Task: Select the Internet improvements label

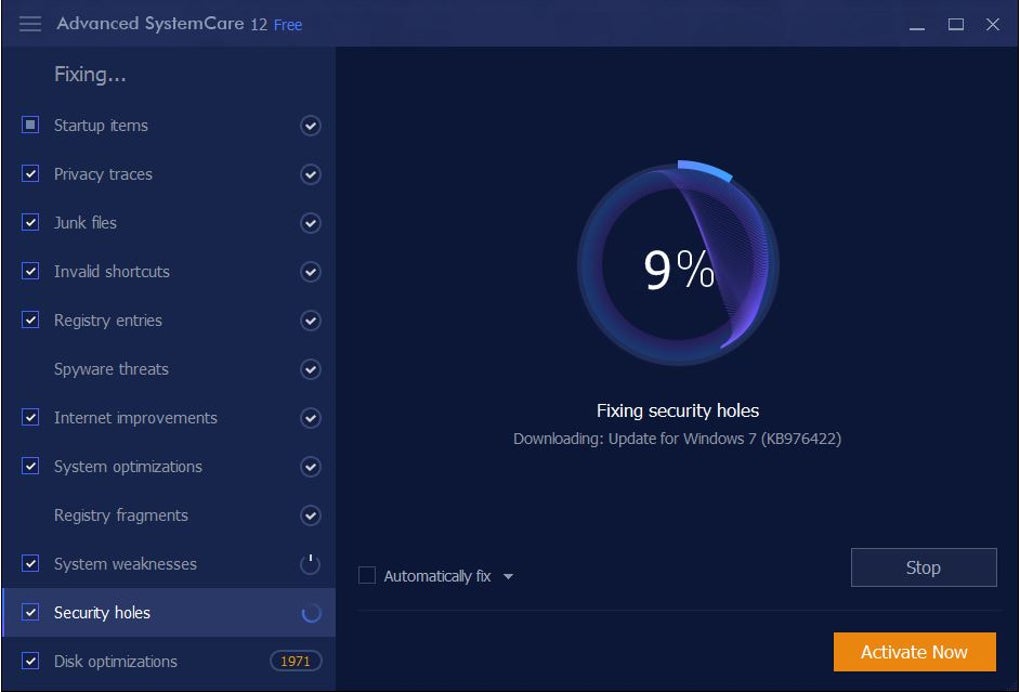Action: pos(135,418)
